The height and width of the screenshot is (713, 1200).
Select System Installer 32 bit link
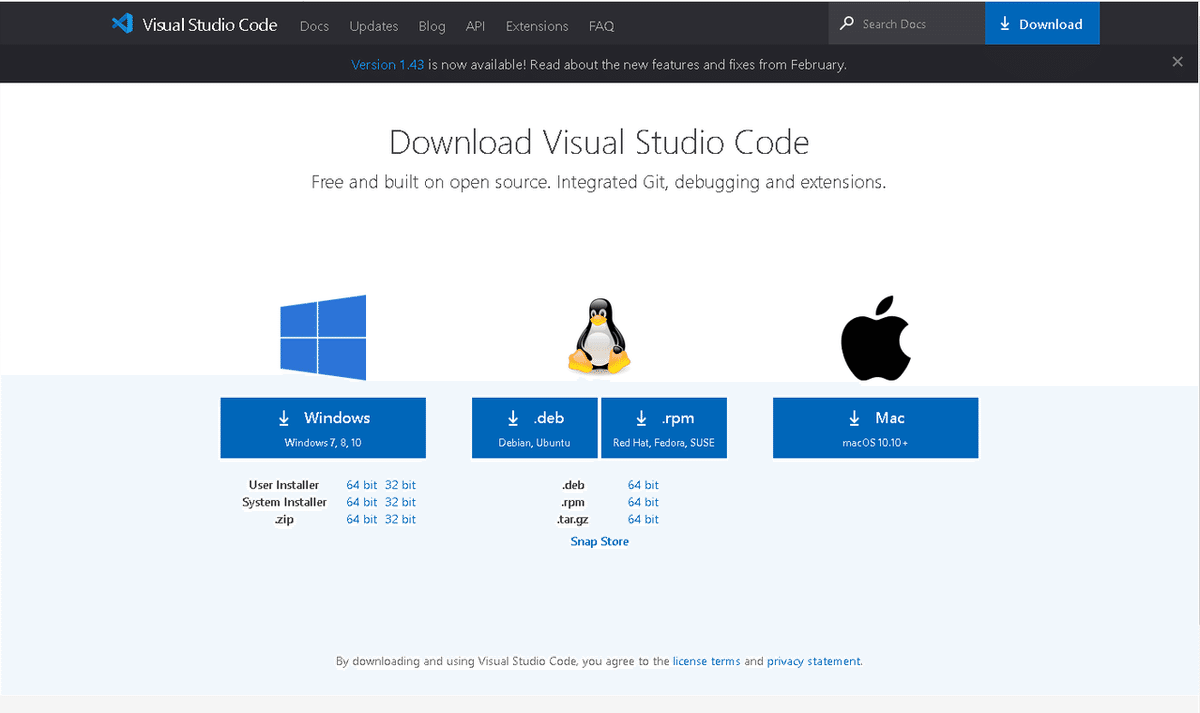400,502
